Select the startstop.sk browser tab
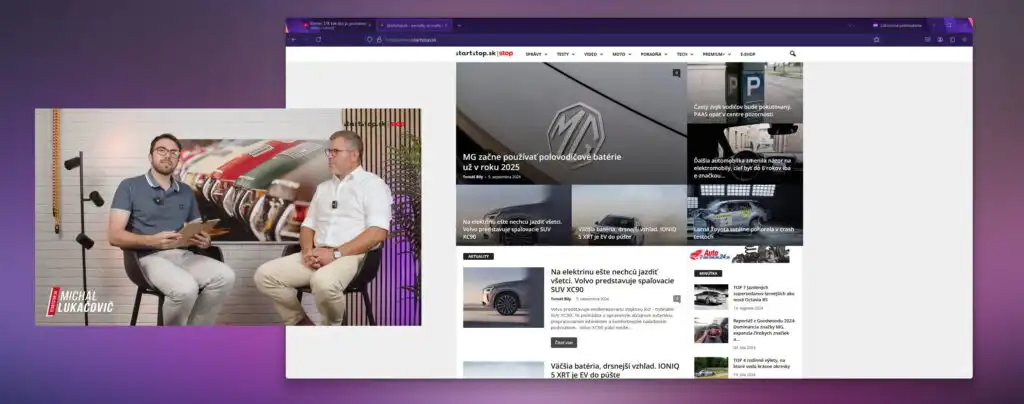The image size is (1024, 404). (x=414, y=25)
